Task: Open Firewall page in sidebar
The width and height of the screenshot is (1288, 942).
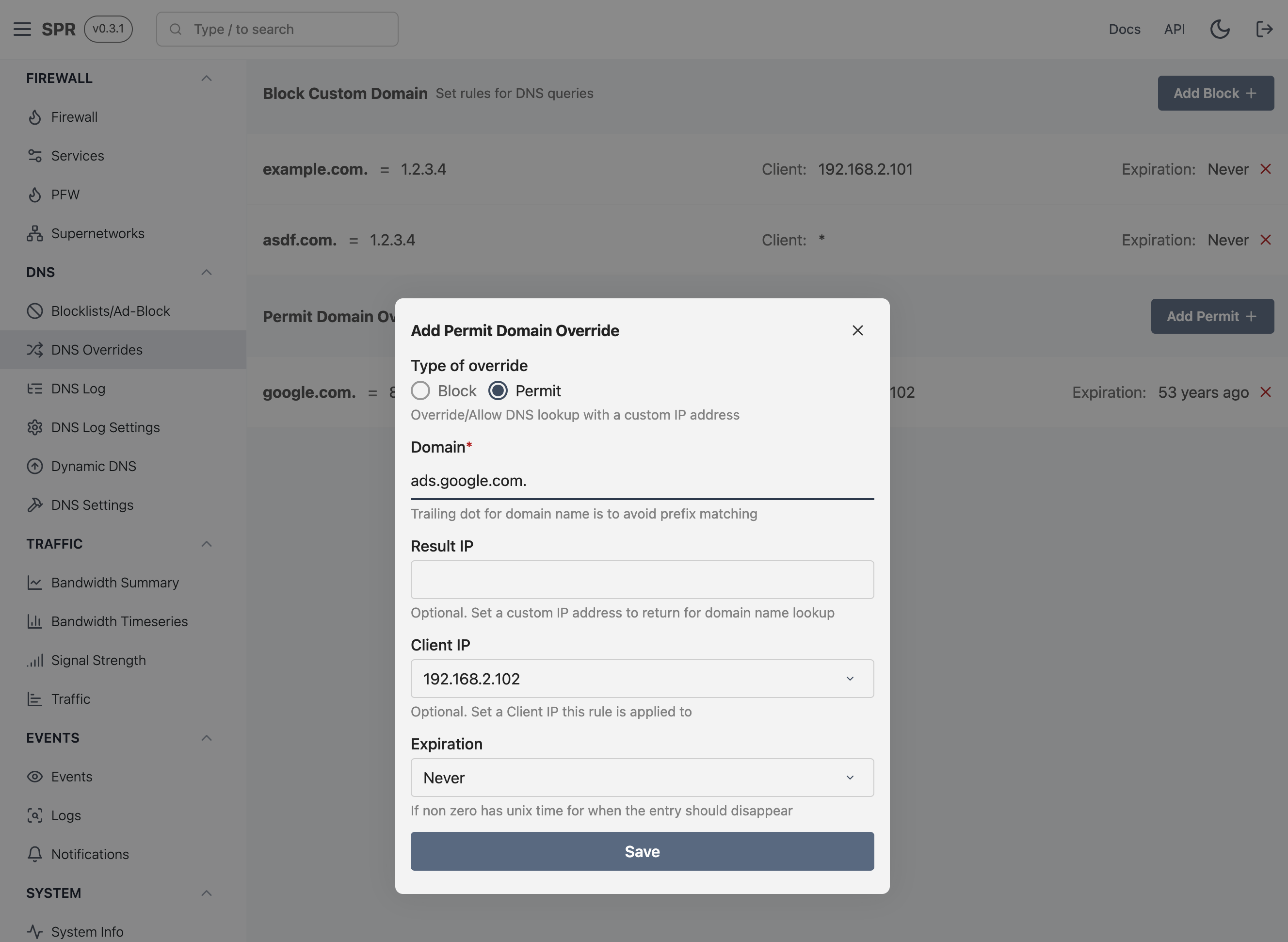Action: pos(123,117)
